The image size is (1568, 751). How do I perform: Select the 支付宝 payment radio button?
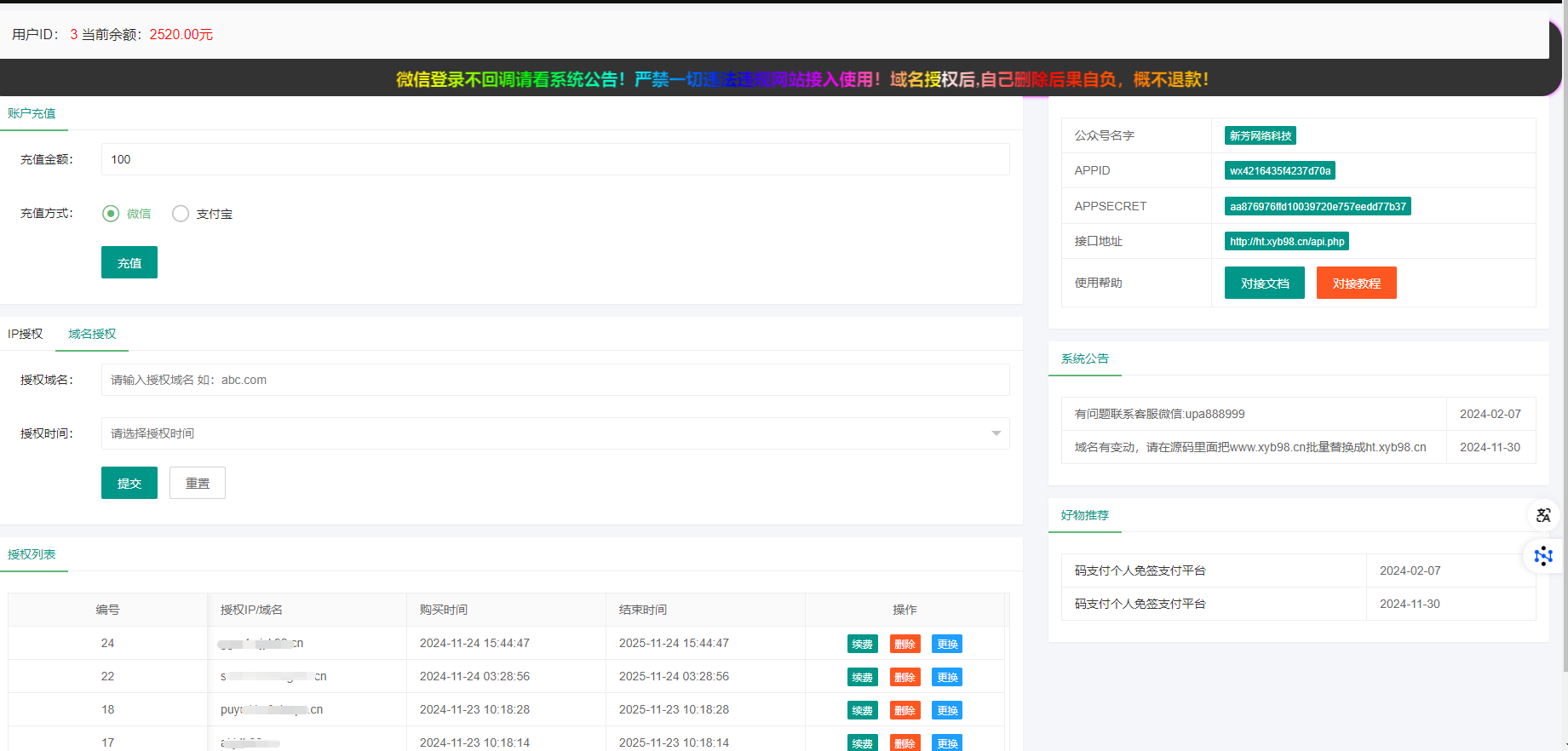point(181,214)
